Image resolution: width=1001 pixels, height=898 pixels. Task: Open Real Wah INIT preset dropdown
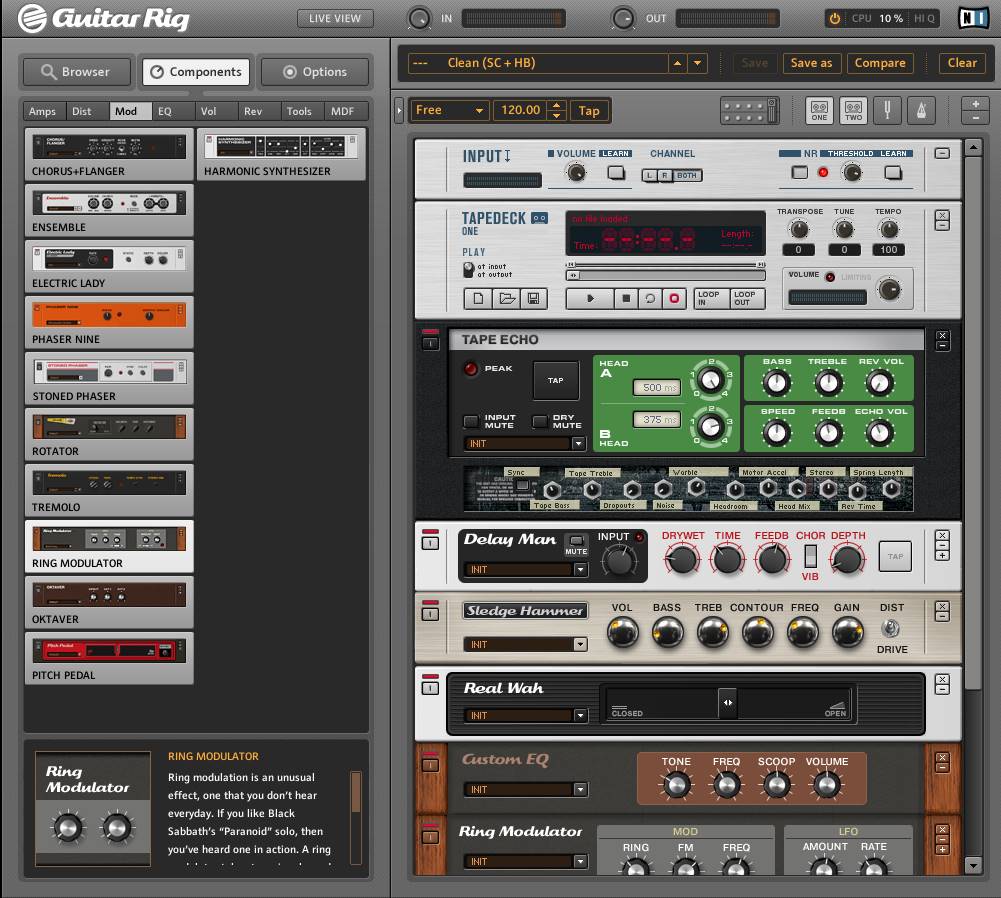click(580, 715)
